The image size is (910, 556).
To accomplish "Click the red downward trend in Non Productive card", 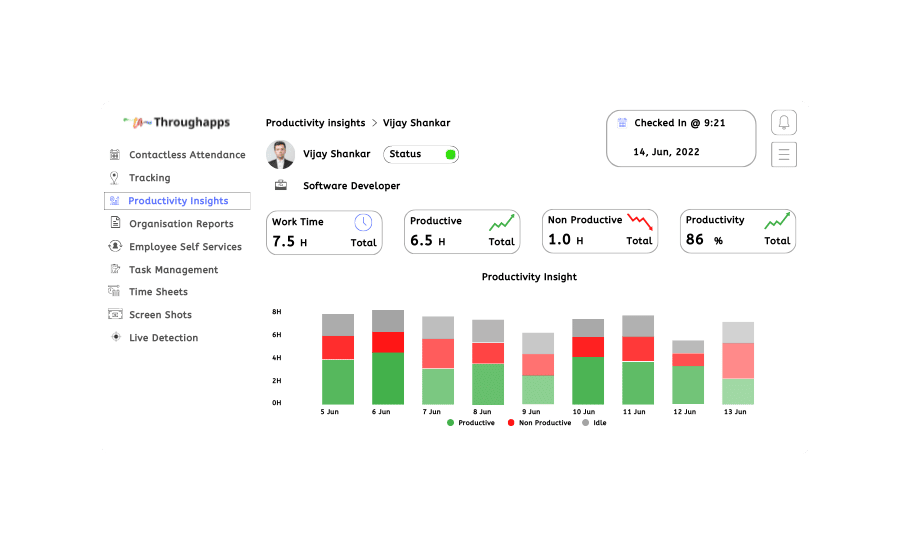I will [x=640, y=221].
